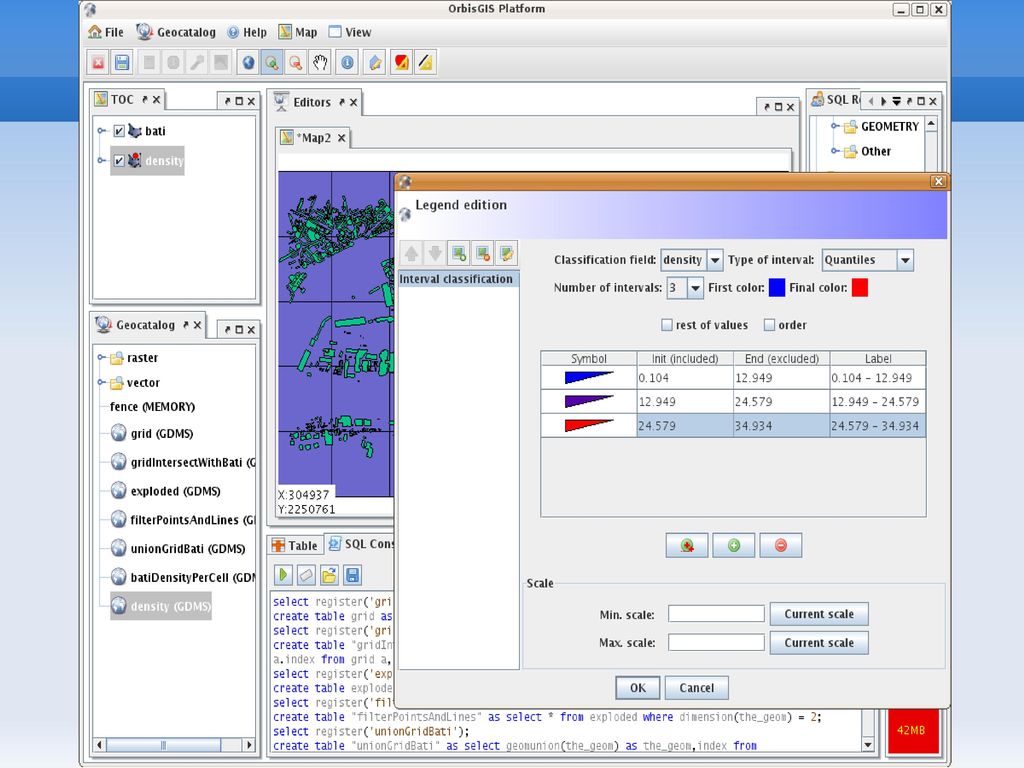Click the Max. scale input field
Image resolution: width=1024 pixels, height=768 pixels.
point(716,643)
